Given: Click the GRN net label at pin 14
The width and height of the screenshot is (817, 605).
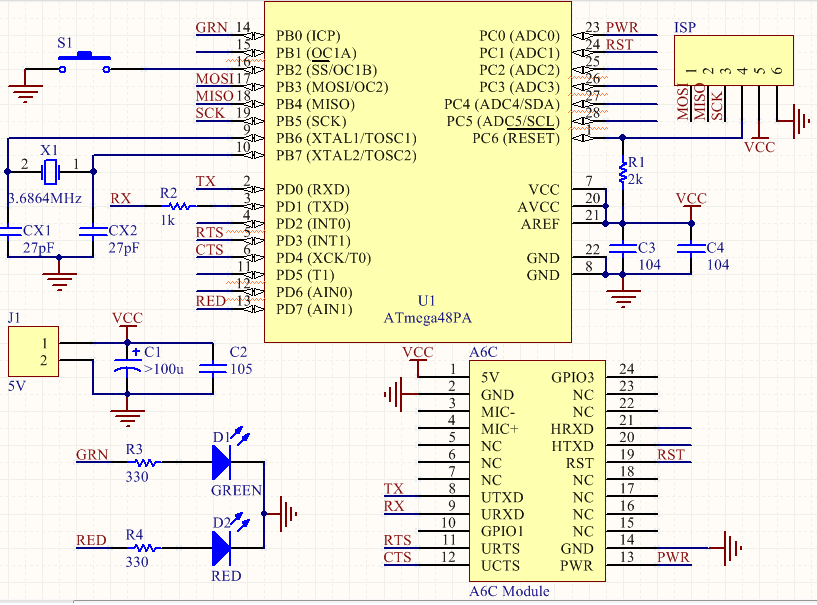Looking at the screenshot, I should (x=212, y=28).
